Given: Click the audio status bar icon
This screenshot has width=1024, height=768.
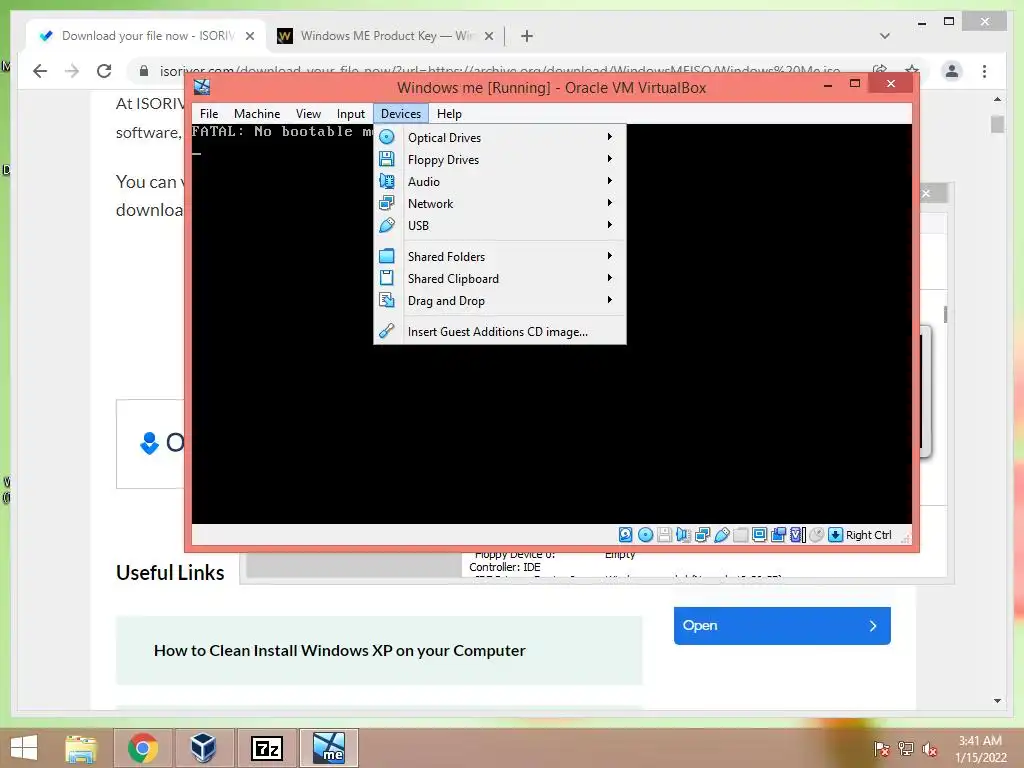Looking at the screenshot, I should coord(683,535).
